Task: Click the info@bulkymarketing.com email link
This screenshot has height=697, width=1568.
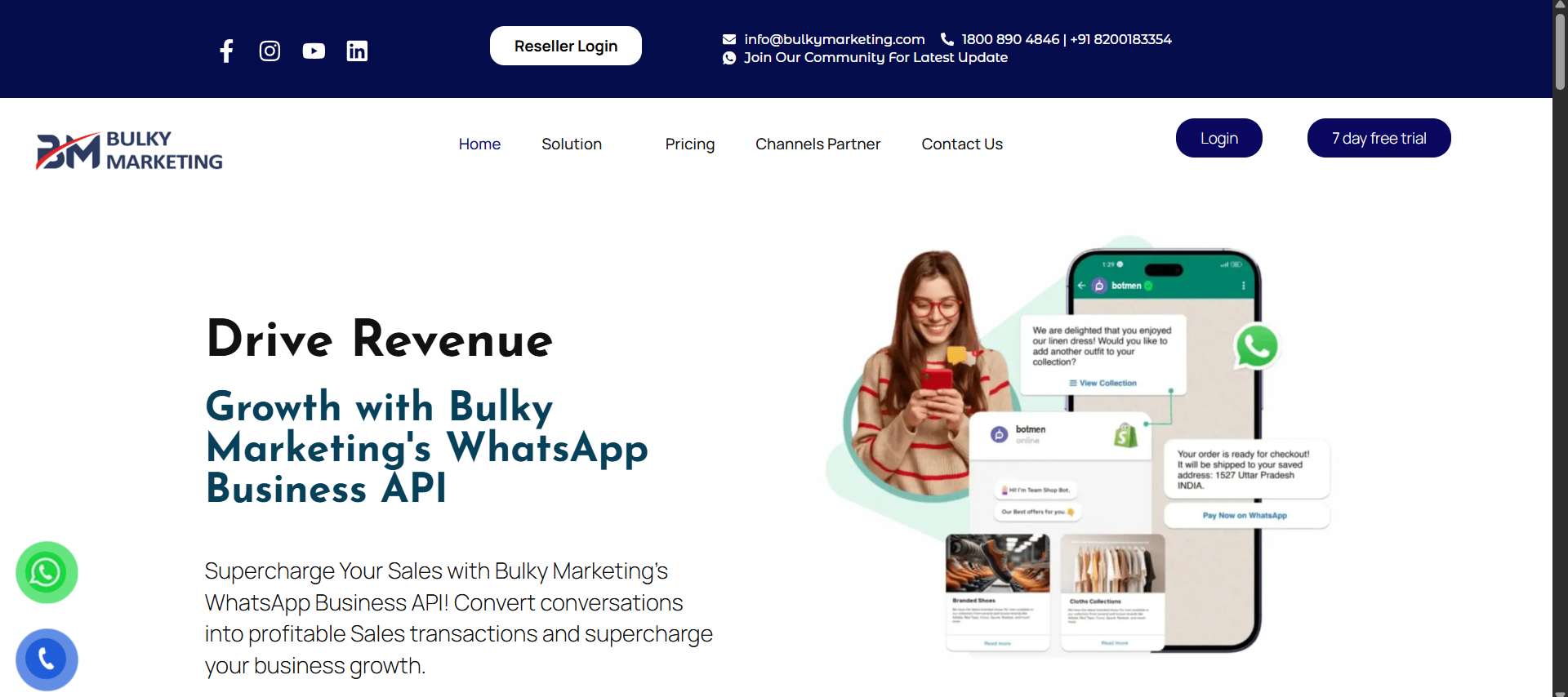Action: (x=835, y=39)
